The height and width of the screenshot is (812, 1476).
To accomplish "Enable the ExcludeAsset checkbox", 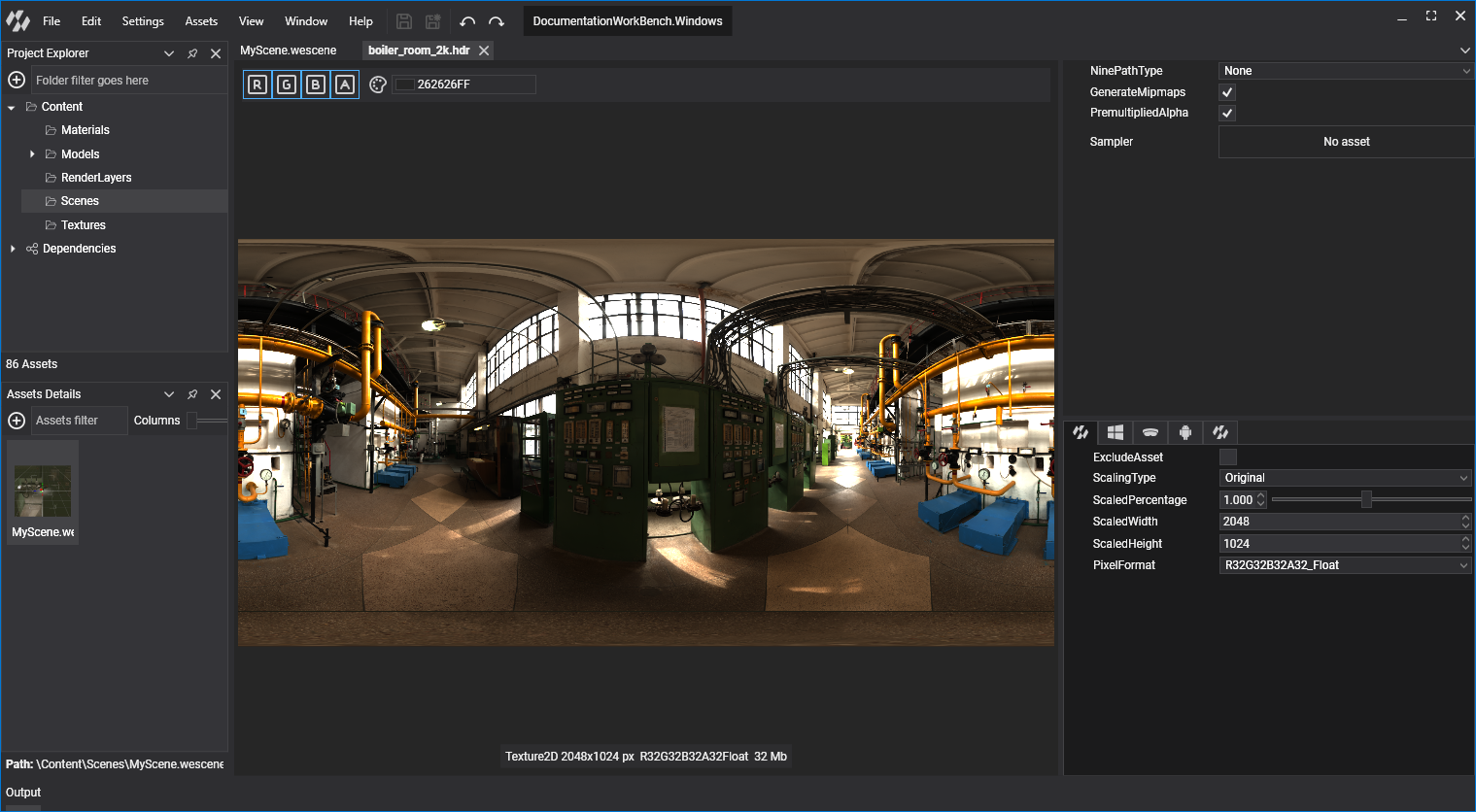I will [x=1228, y=457].
